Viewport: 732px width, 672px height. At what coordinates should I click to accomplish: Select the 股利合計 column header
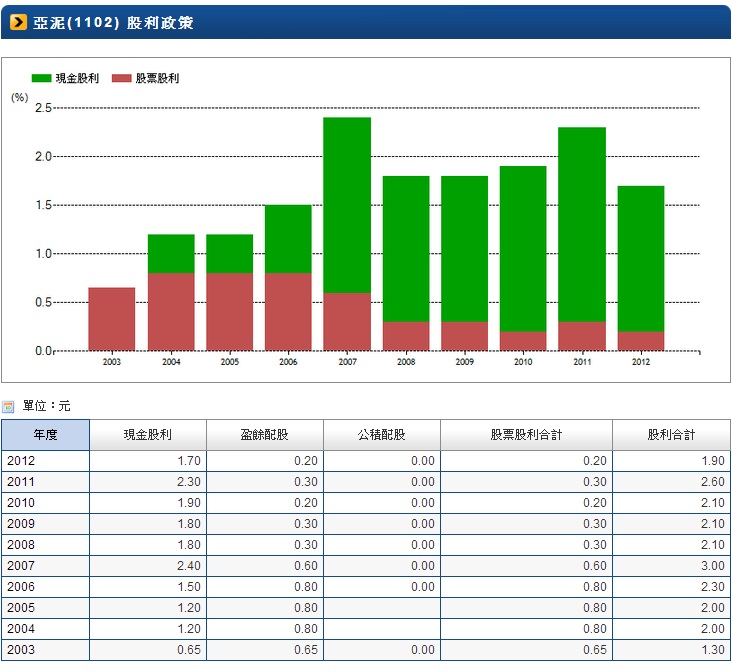671,435
